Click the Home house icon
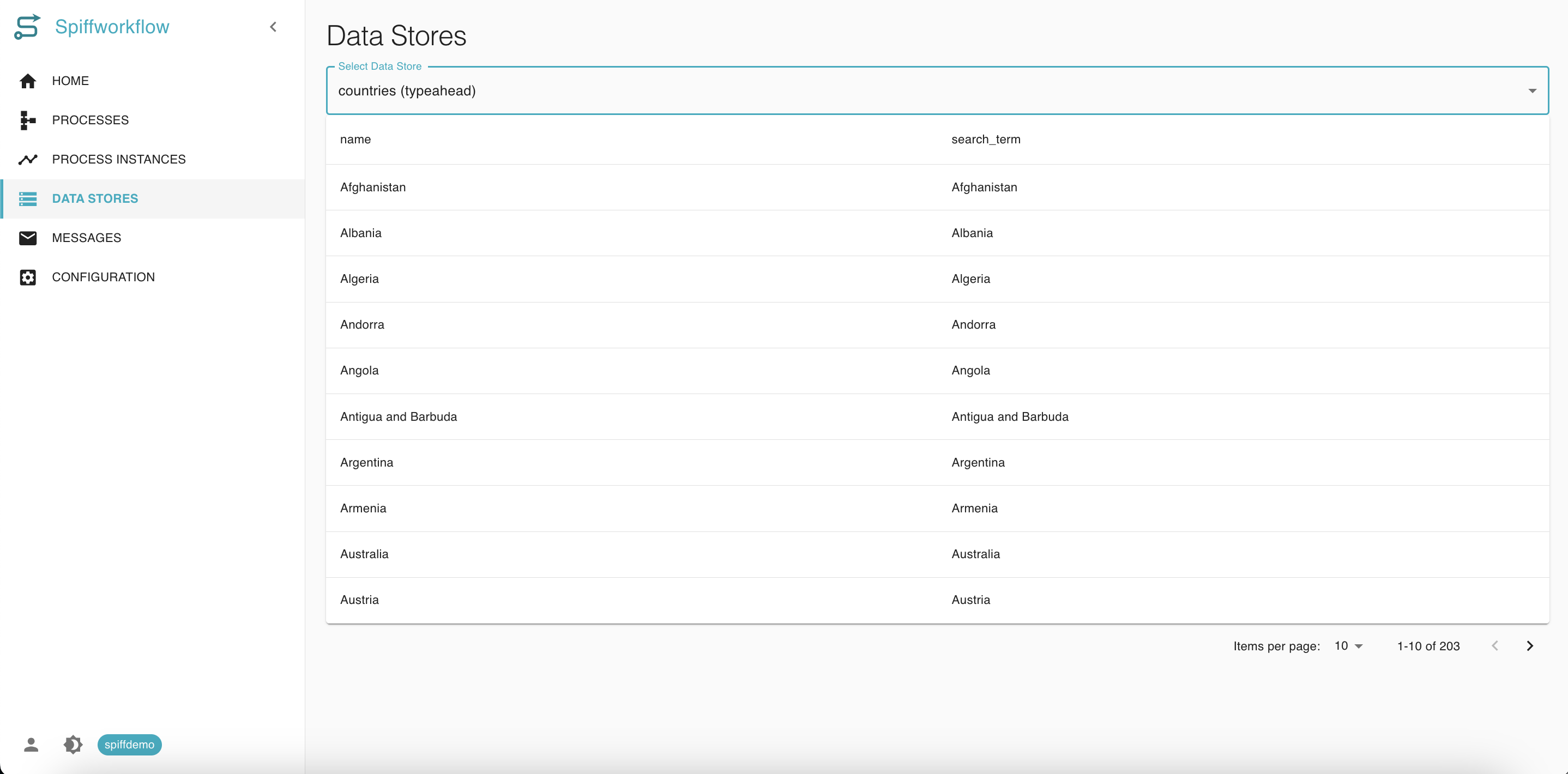This screenshot has height=774, width=1568. tap(28, 81)
